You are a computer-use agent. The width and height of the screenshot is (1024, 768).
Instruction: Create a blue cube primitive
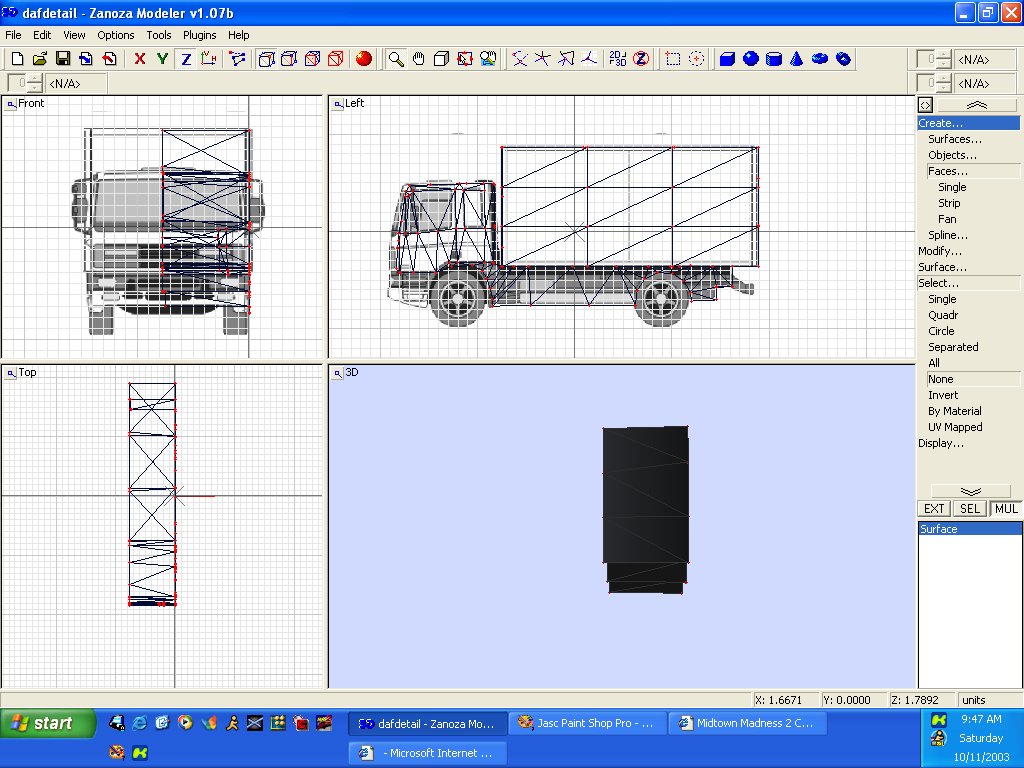tap(727, 59)
